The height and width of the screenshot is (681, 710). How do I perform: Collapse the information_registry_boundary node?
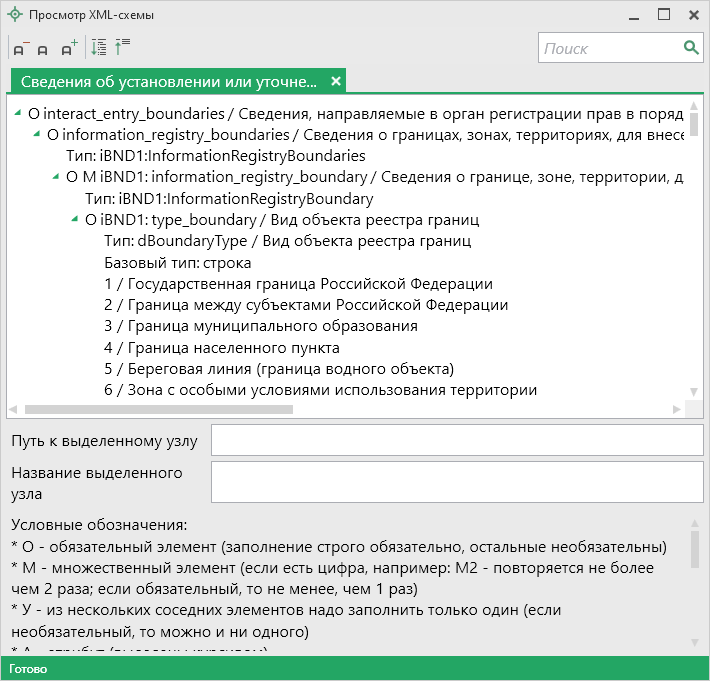click(x=57, y=177)
